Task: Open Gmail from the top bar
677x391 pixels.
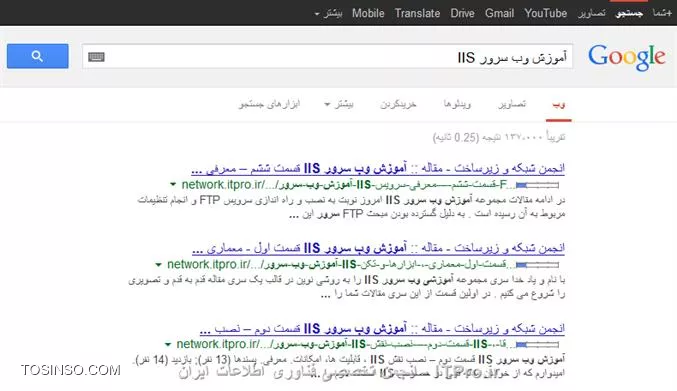Action: click(x=499, y=13)
